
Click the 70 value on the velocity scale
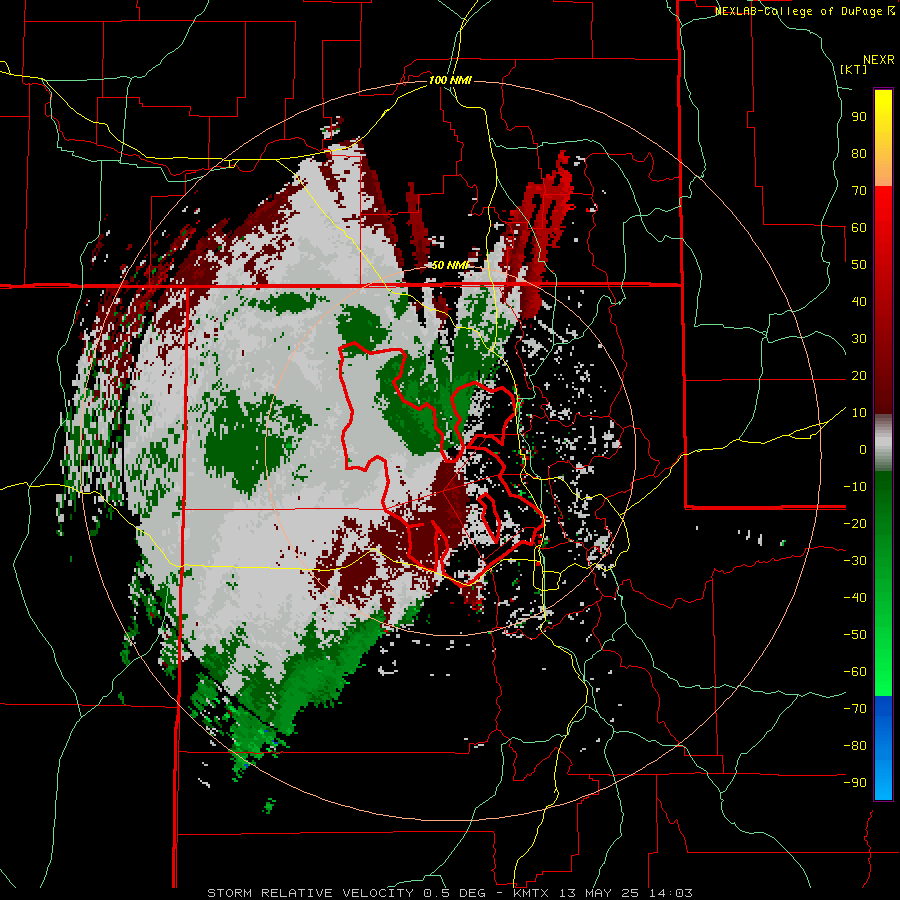tap(859, 191)
